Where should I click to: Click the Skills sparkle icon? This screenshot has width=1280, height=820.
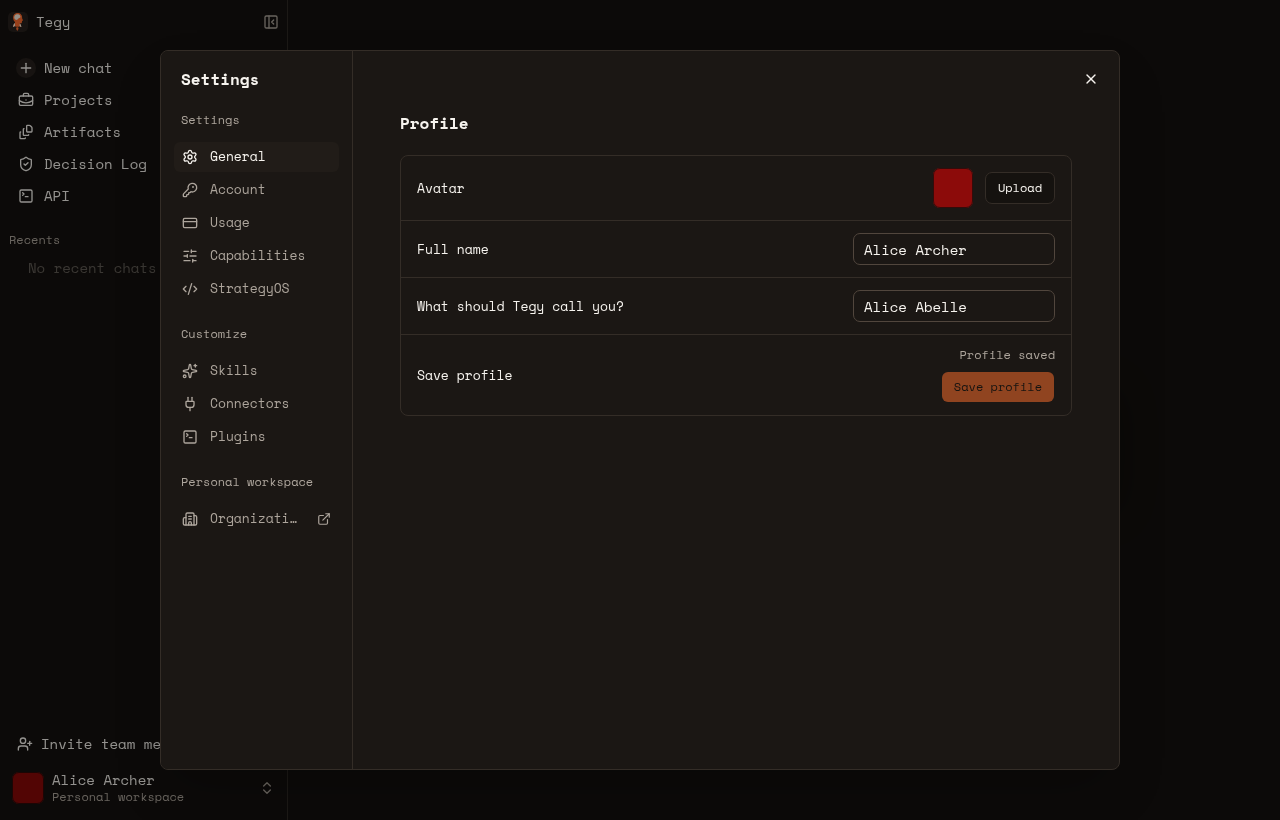click(190, 371)
